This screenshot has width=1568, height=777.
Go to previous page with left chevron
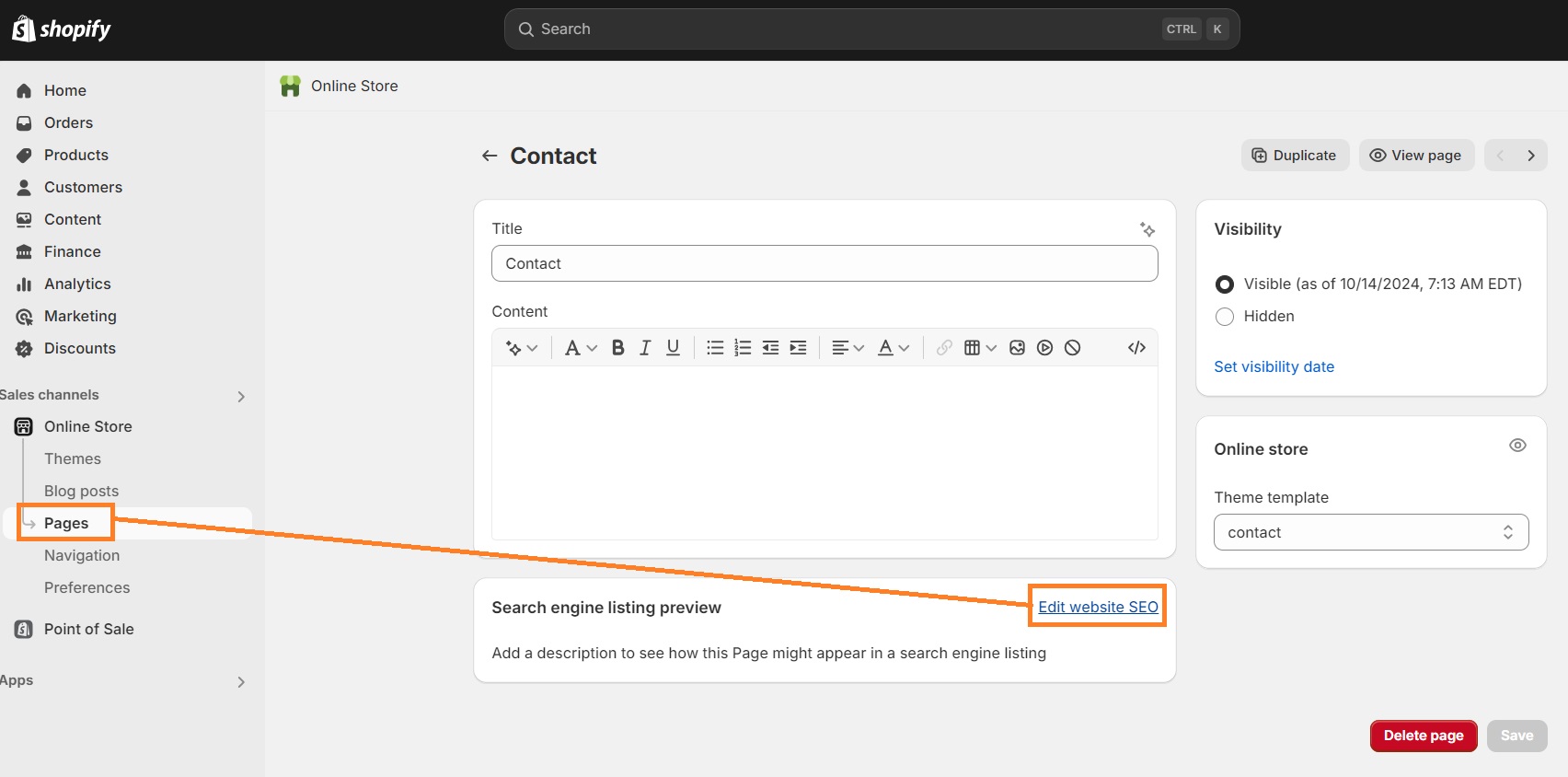(1500, 156)
